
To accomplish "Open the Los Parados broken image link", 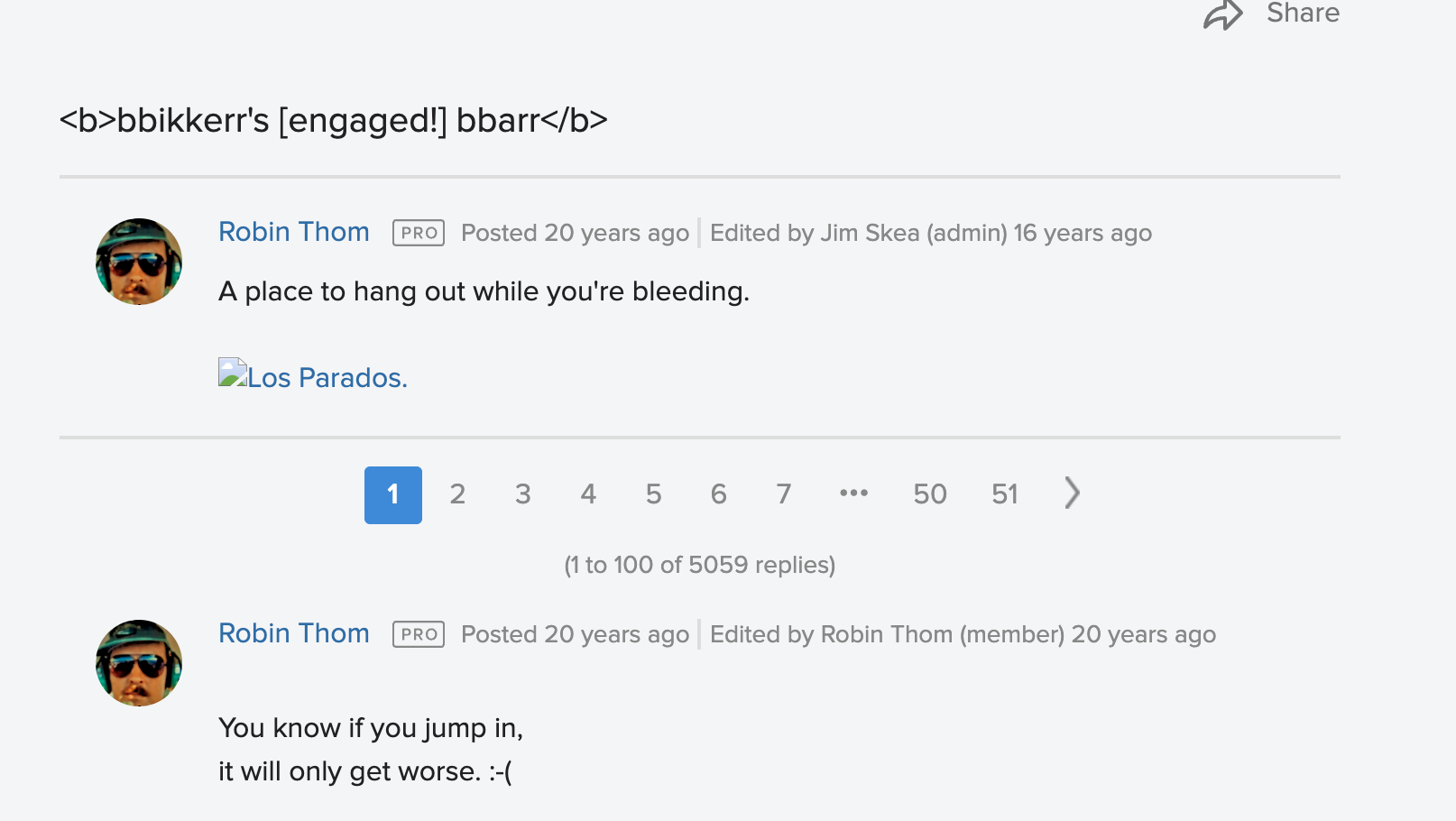I will (313, 375).
